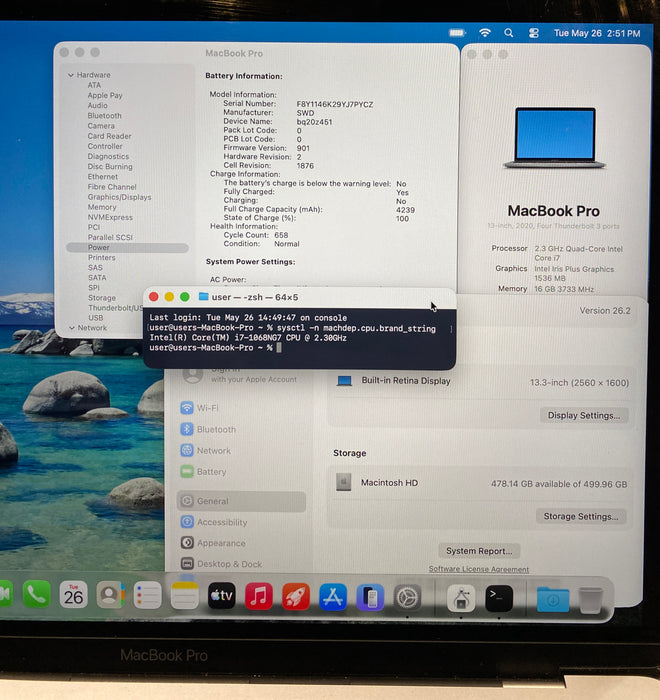Open the Calendar app showing 26
The height and width of the screenshot is (700, 660).
point(73,595)
